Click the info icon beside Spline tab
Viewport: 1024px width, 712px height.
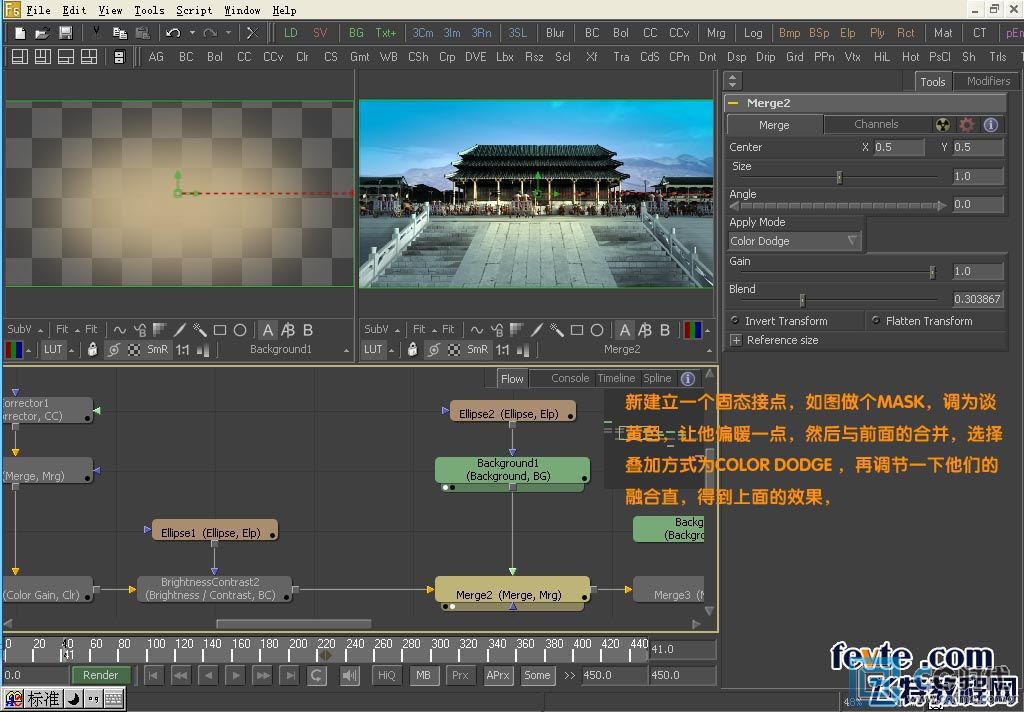coord(688,378)
